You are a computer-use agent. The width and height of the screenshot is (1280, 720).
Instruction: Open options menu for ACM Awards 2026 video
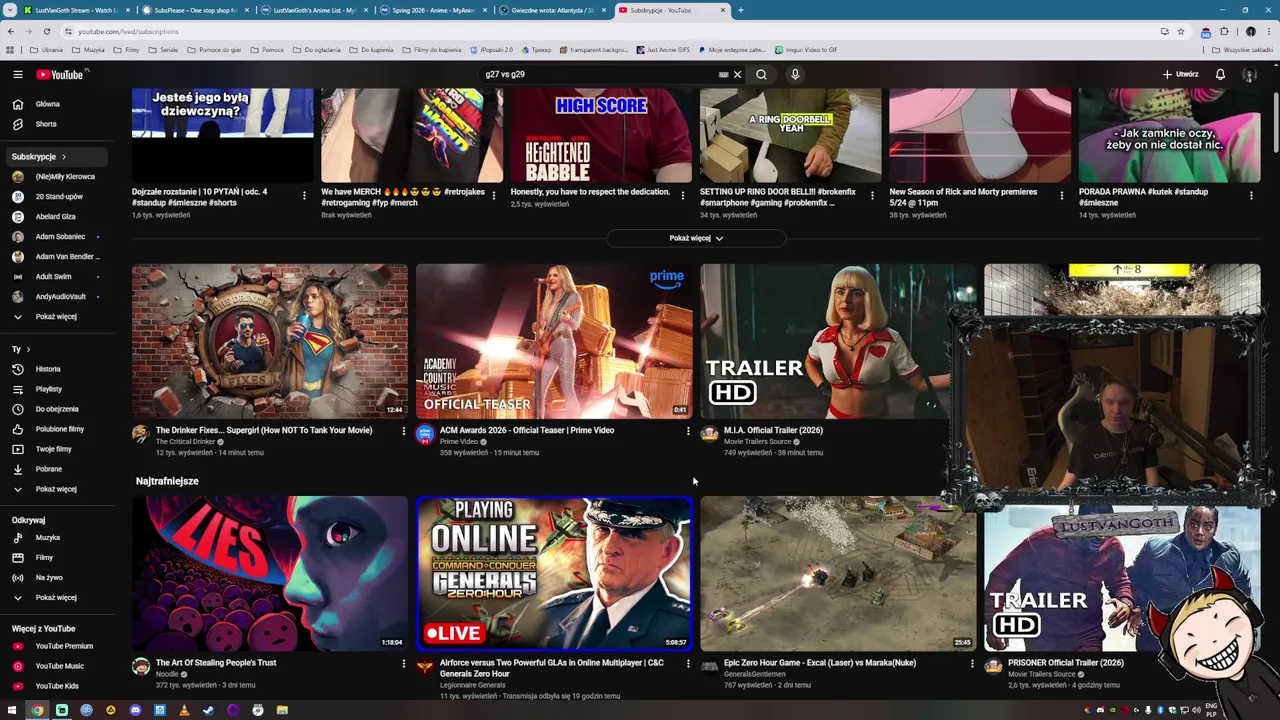[x=688, y=431]
